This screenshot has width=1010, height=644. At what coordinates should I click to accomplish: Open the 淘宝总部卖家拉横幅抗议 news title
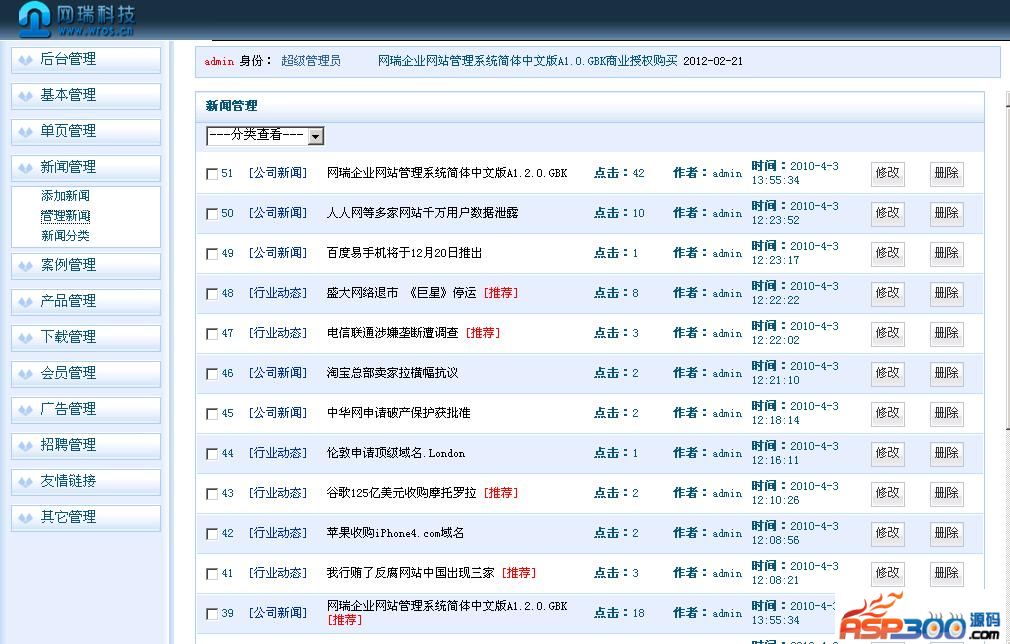(392, 373)
